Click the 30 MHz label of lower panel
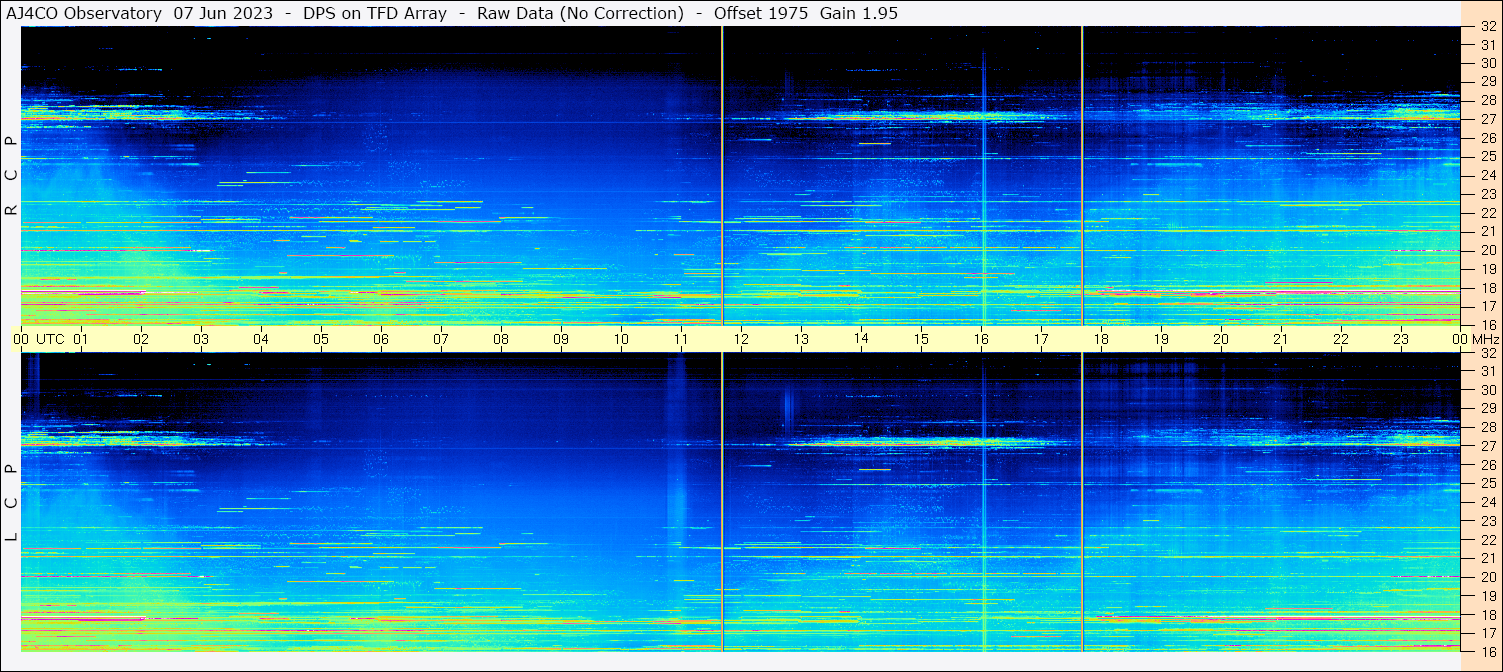 coord(1488,390)
